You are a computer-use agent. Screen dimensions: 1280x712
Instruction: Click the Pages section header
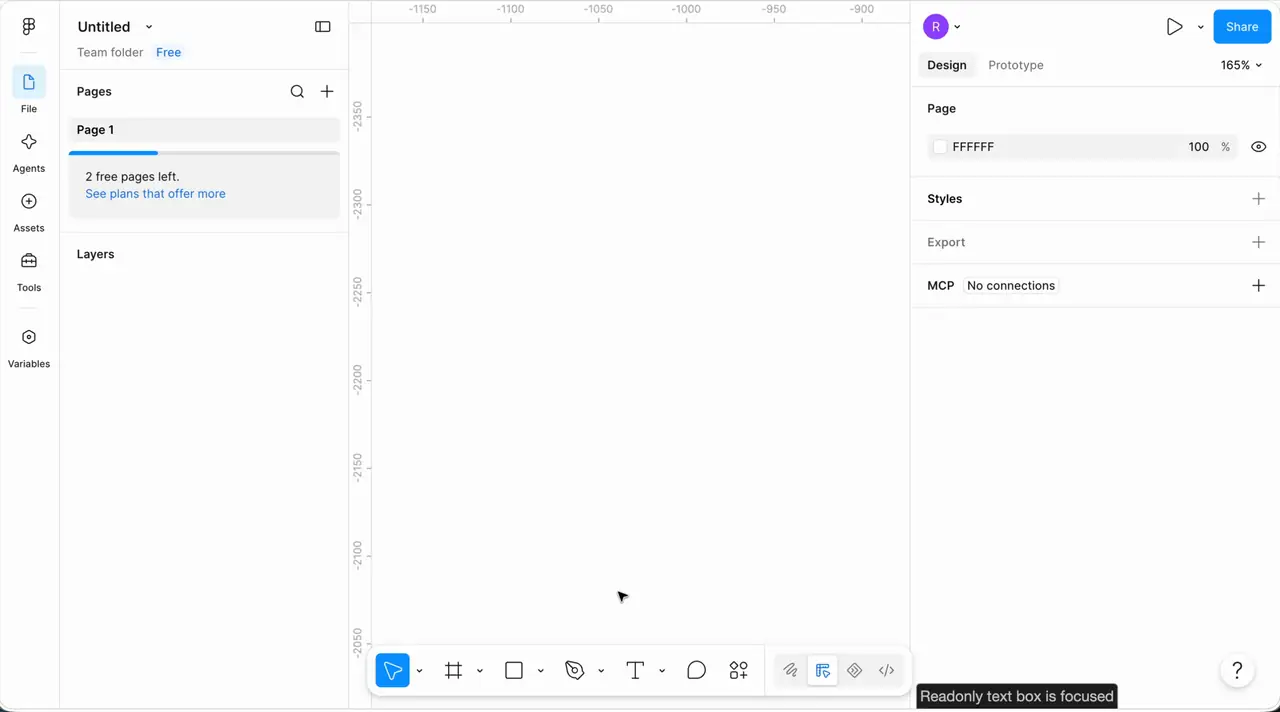(x=94, y=91)
